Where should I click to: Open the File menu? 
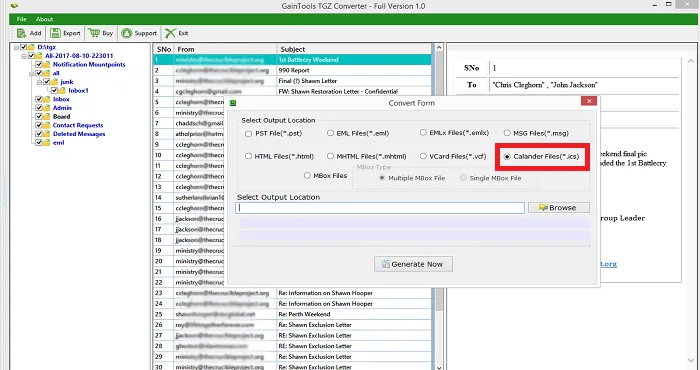point(21,19)
